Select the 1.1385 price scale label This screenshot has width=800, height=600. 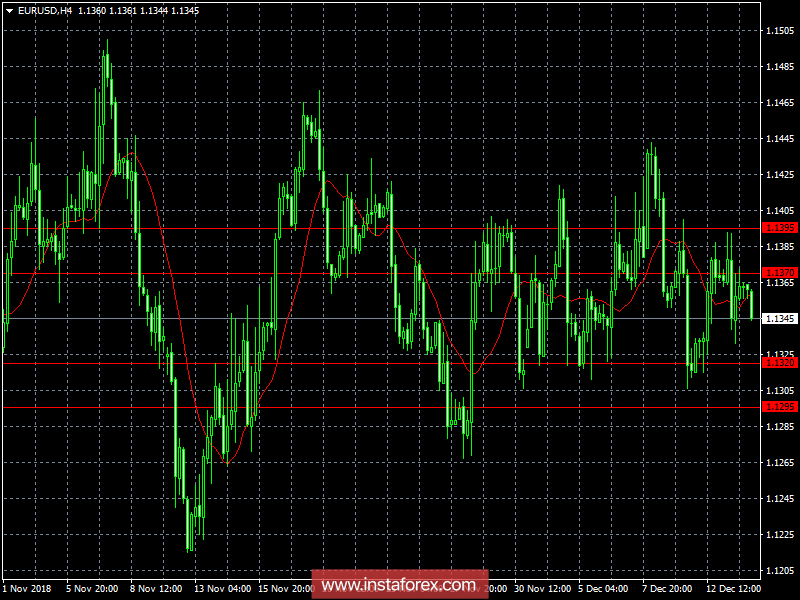pos(780,246)
